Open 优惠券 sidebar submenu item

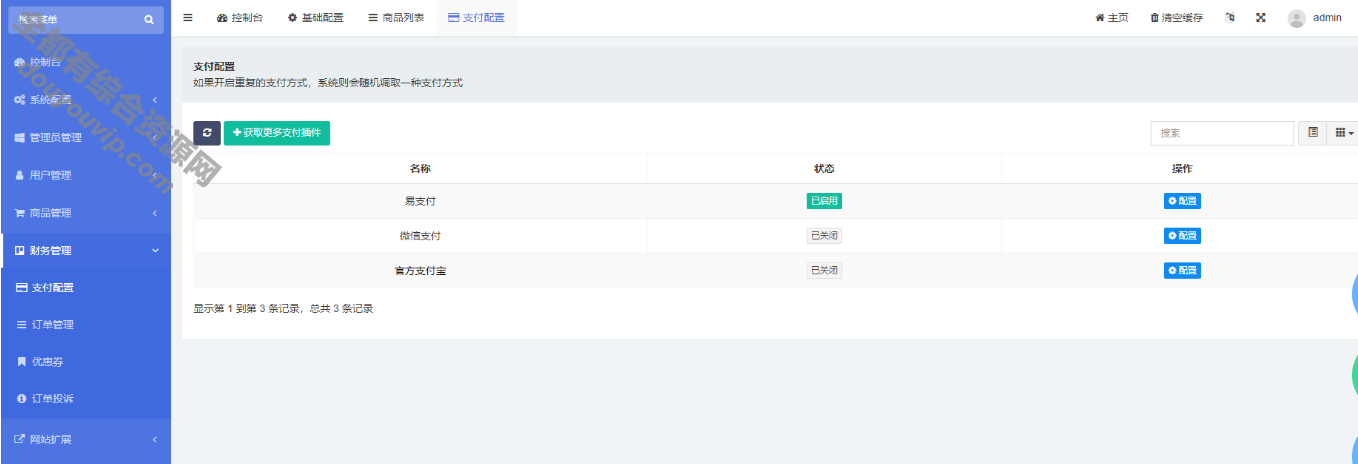85,362
